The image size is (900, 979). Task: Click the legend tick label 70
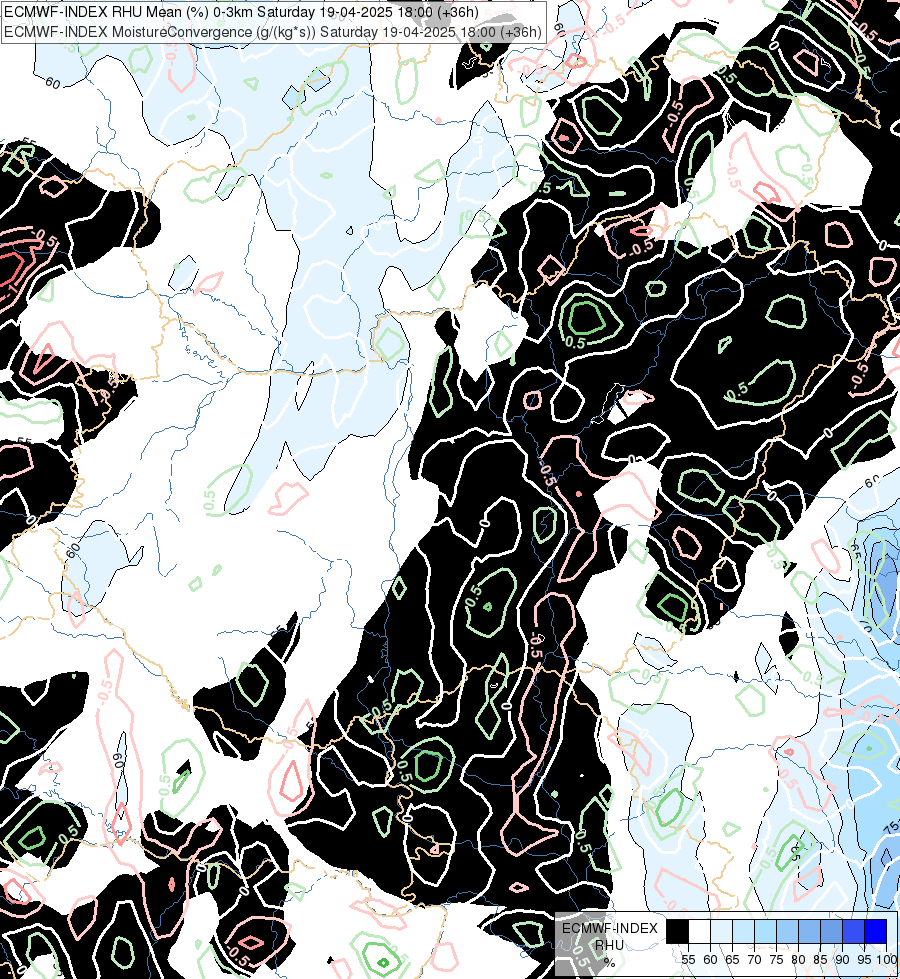coord(754,960)
